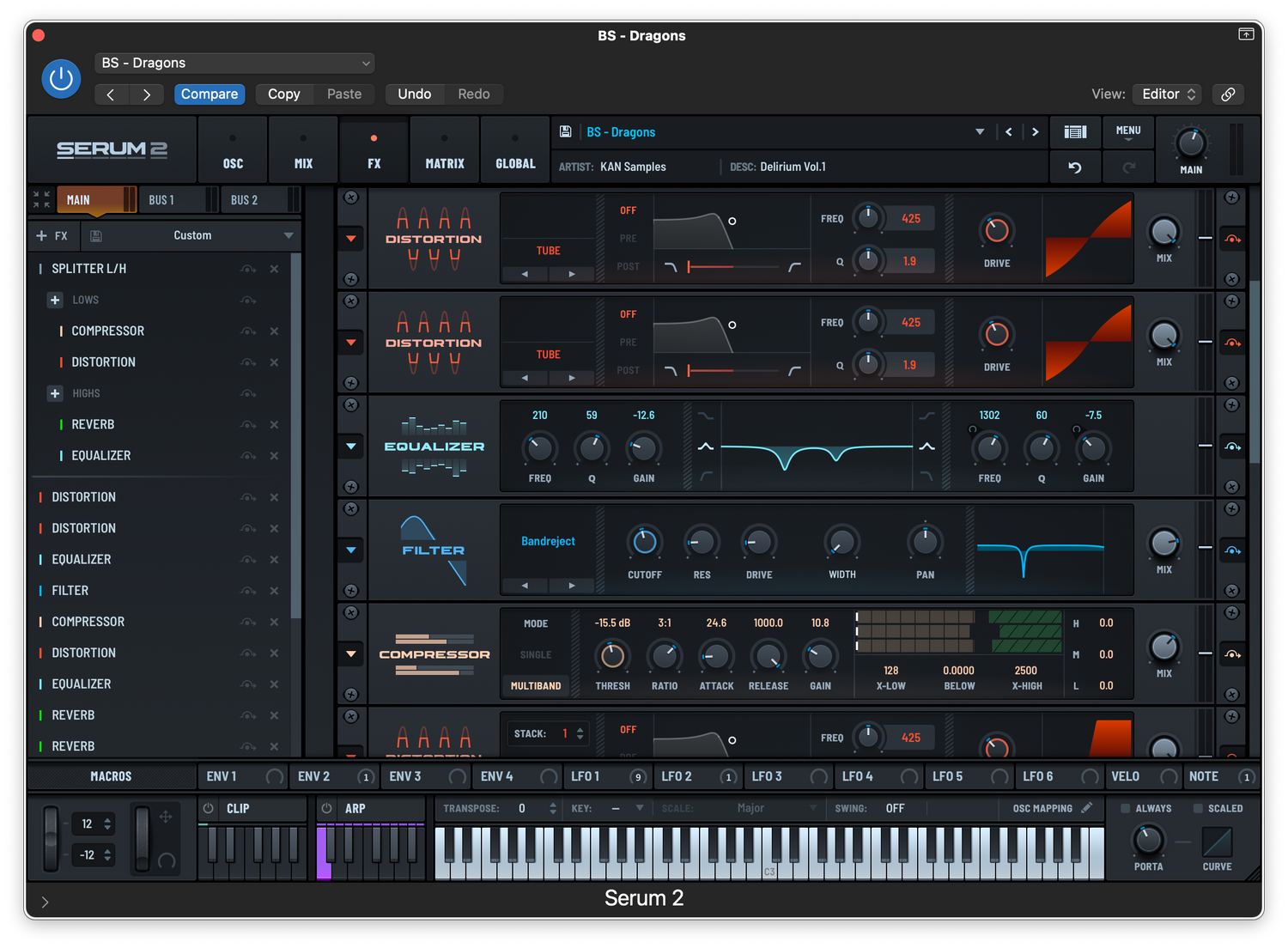Switch to the MIX tab
The image size is (1288, 948).
tap(303, 151)
